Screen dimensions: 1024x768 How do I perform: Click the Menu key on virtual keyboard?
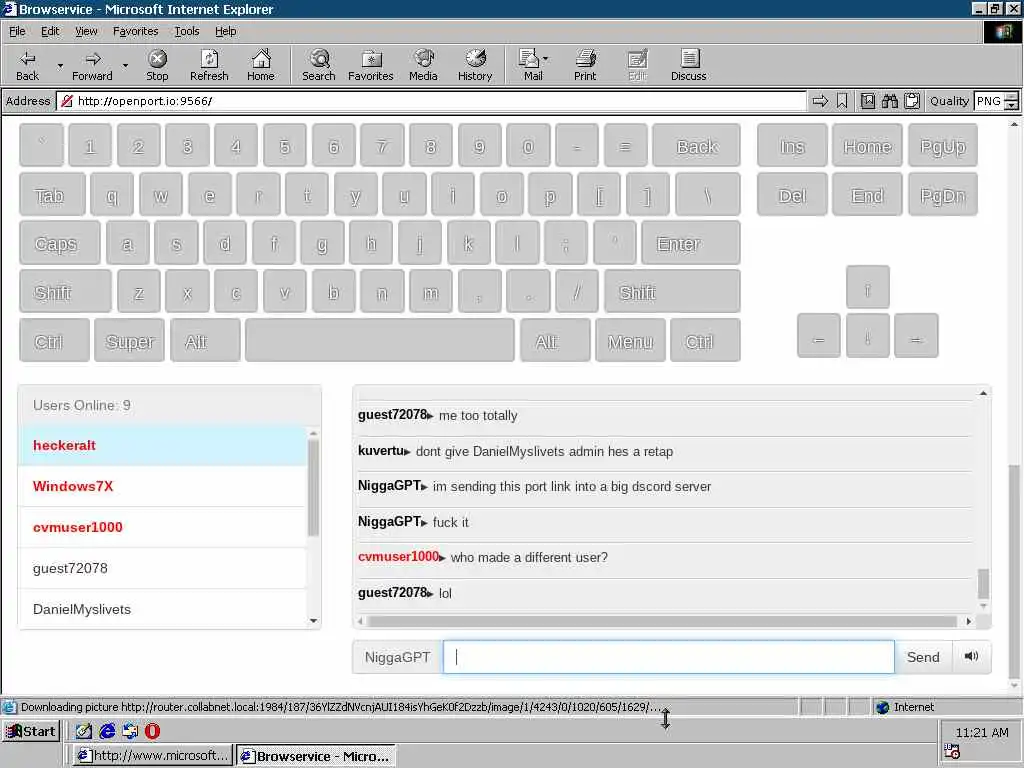pos(630,340)
